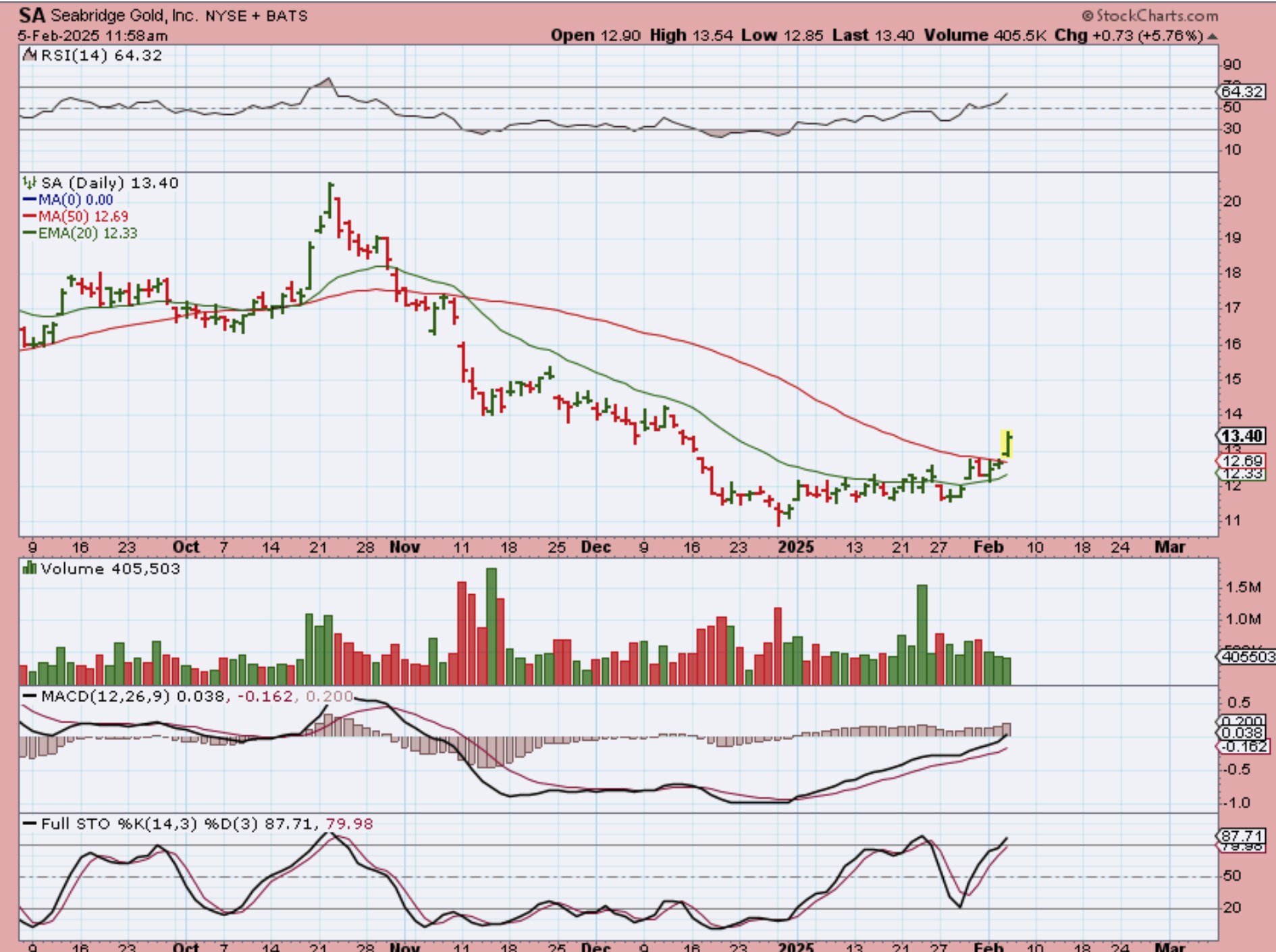This screenshot has height=952, width=1276.
Task: Click the 90 level on RSI axis
Action: (1232, 65)
